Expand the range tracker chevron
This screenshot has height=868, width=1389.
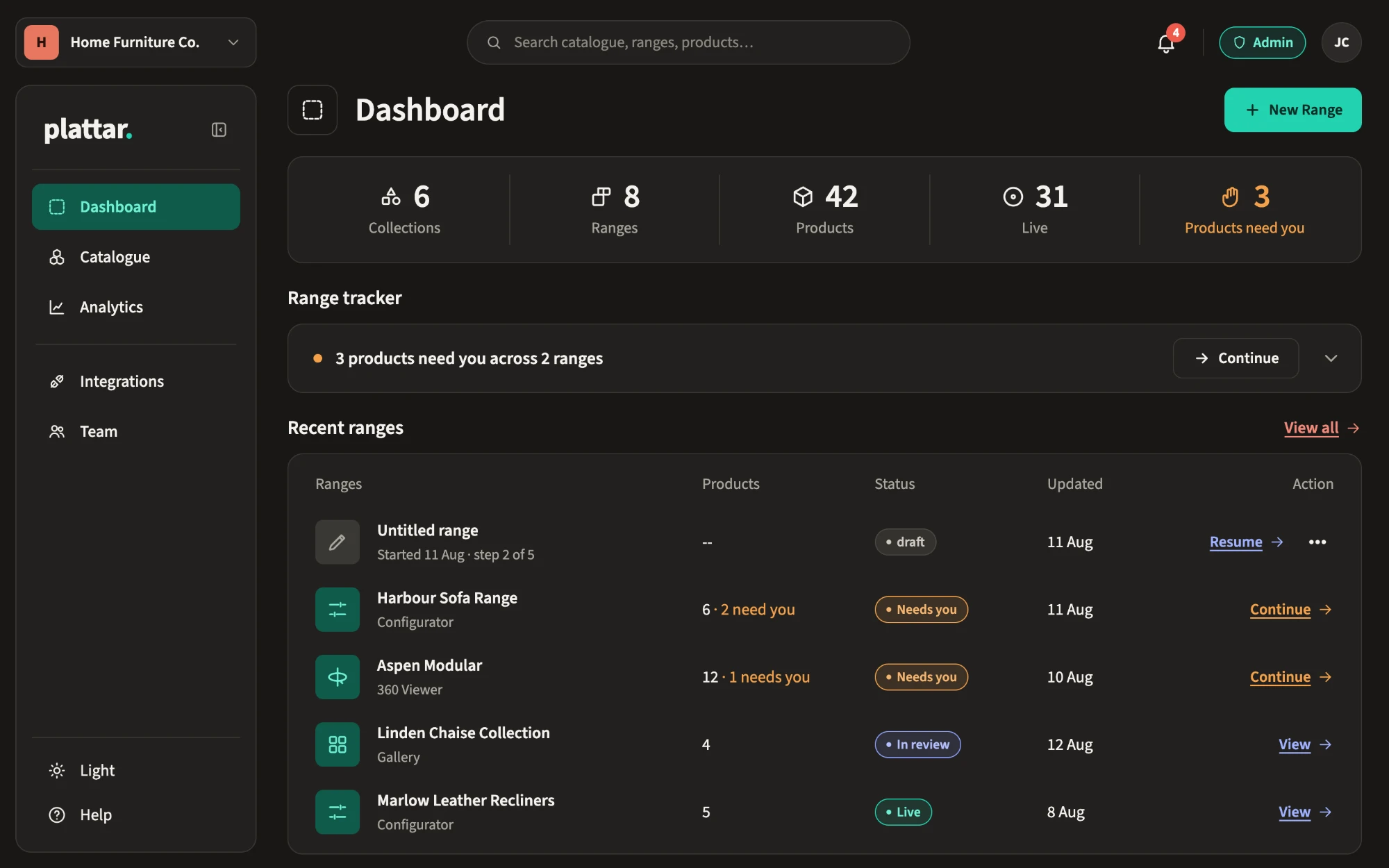[x=1331, y=358]
